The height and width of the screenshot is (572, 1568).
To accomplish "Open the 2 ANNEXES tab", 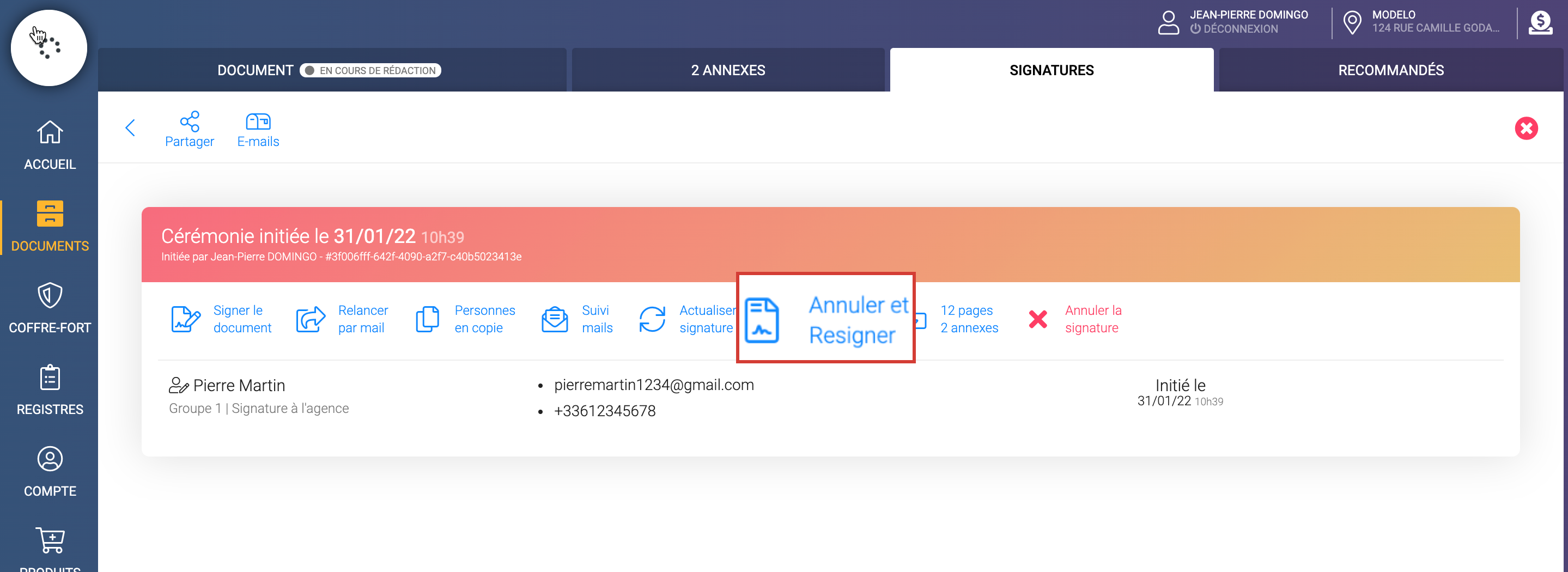I will pos(728,71).
